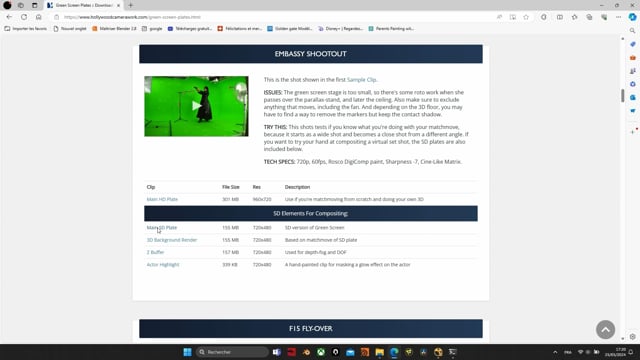640x360 pixels.
Task: Open the Maîtriser Blender 2.8 bookmark
Action: [x=114, y=29]
